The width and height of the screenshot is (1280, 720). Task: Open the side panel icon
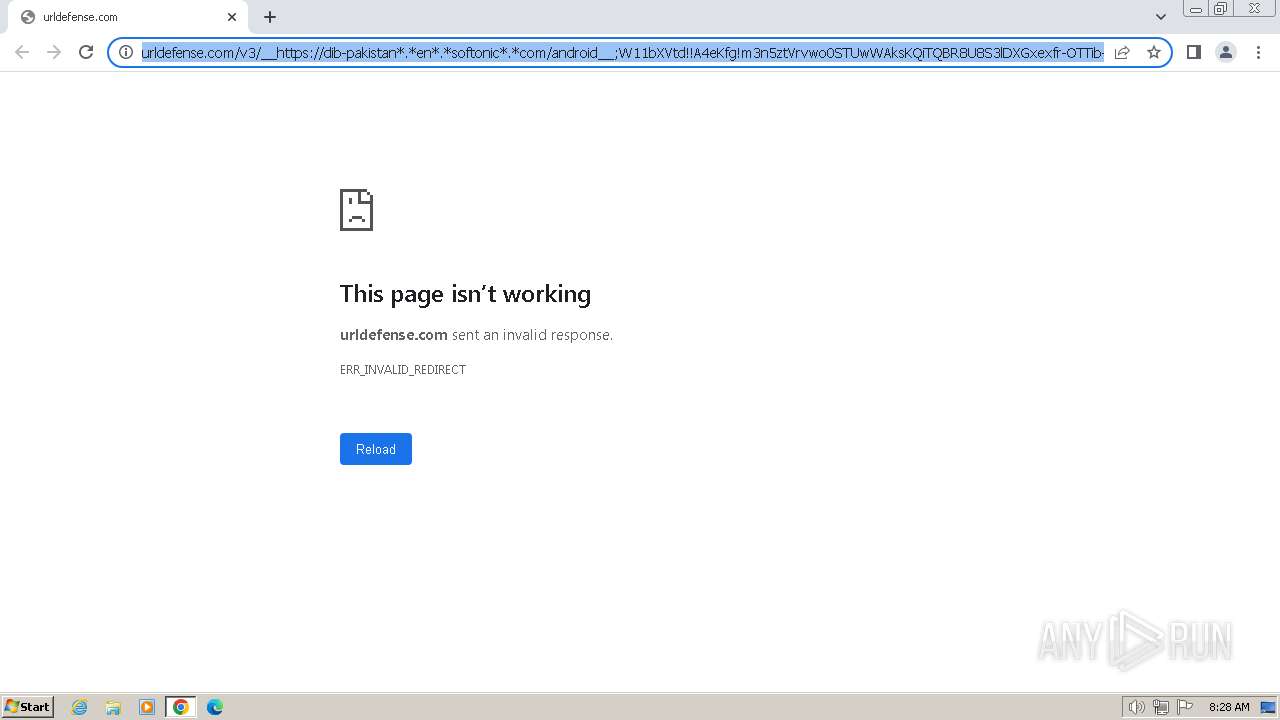tap(1193, 52)
